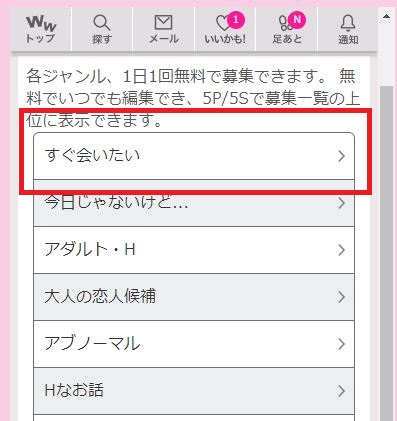The height and width of the screenshot is (421, 397).
Task: Open the 大人の恋人候補 category
Action: (194, 297)
